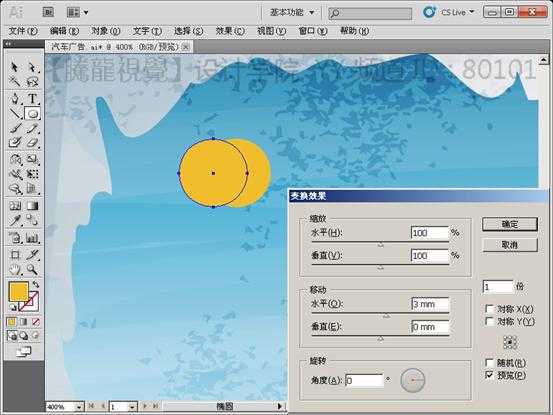Open the 编辑(E) menu
The height and width of the screenshot is (415, 553).
(64, 31)
